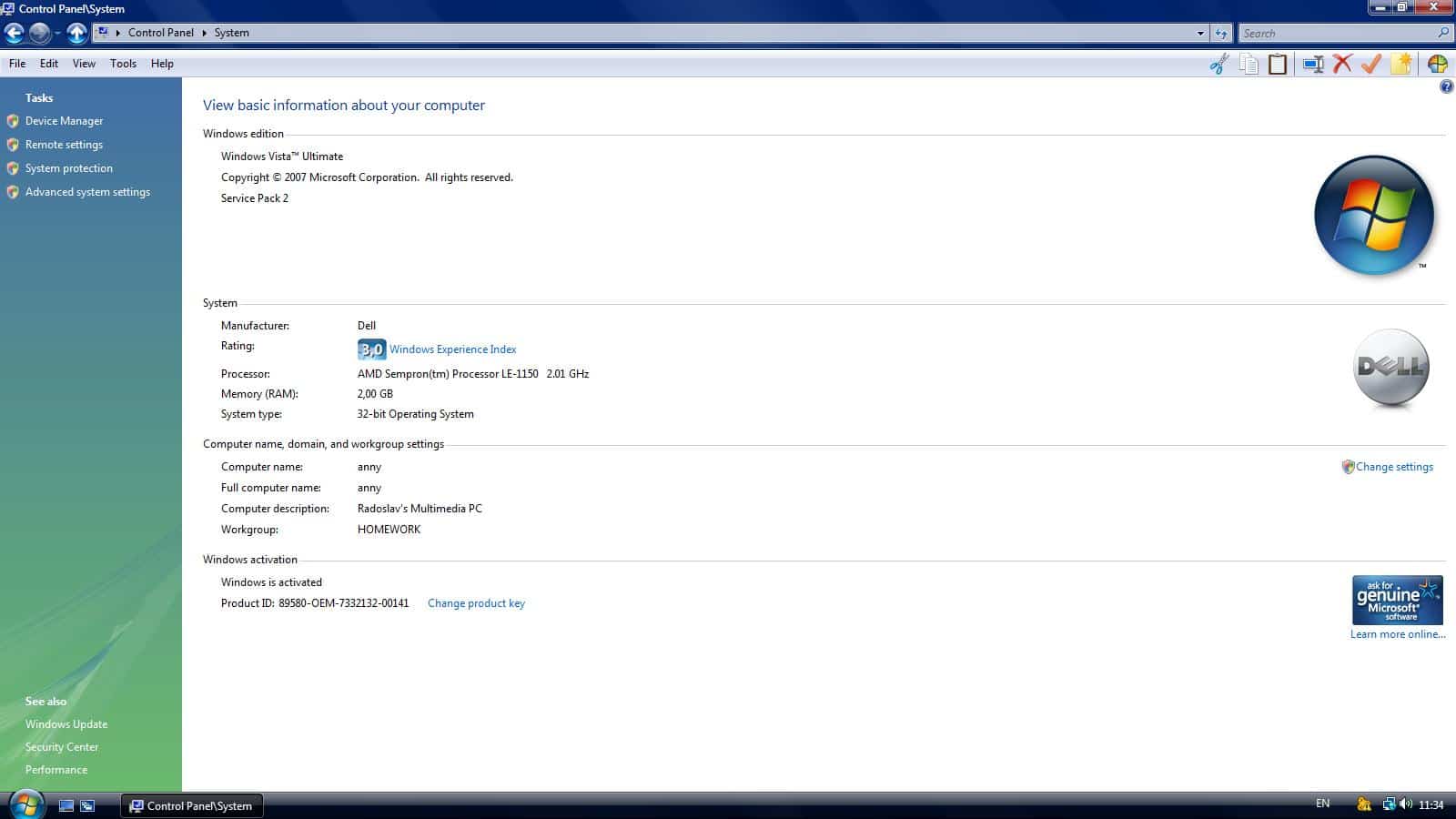Click the volume speaker tray icon
The height and width of the screenshot is (819, 1456).
coord(1406,804)
